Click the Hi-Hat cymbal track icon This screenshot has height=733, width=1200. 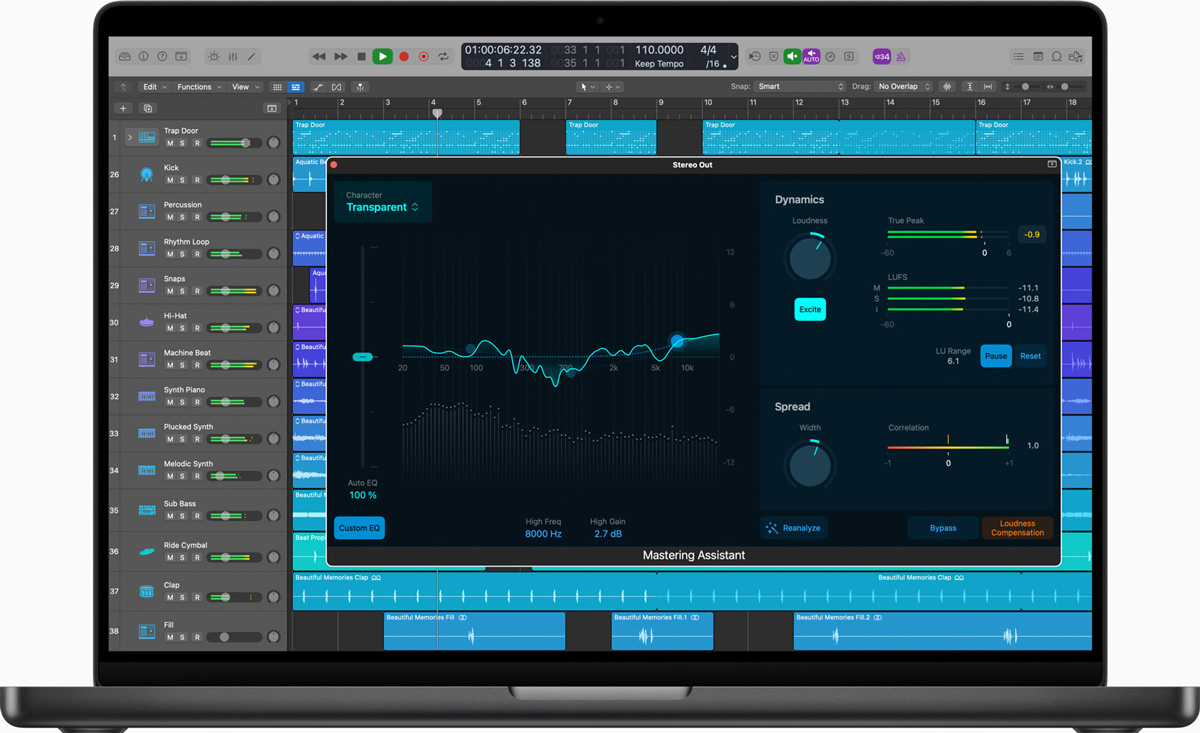tap(147, 322)
